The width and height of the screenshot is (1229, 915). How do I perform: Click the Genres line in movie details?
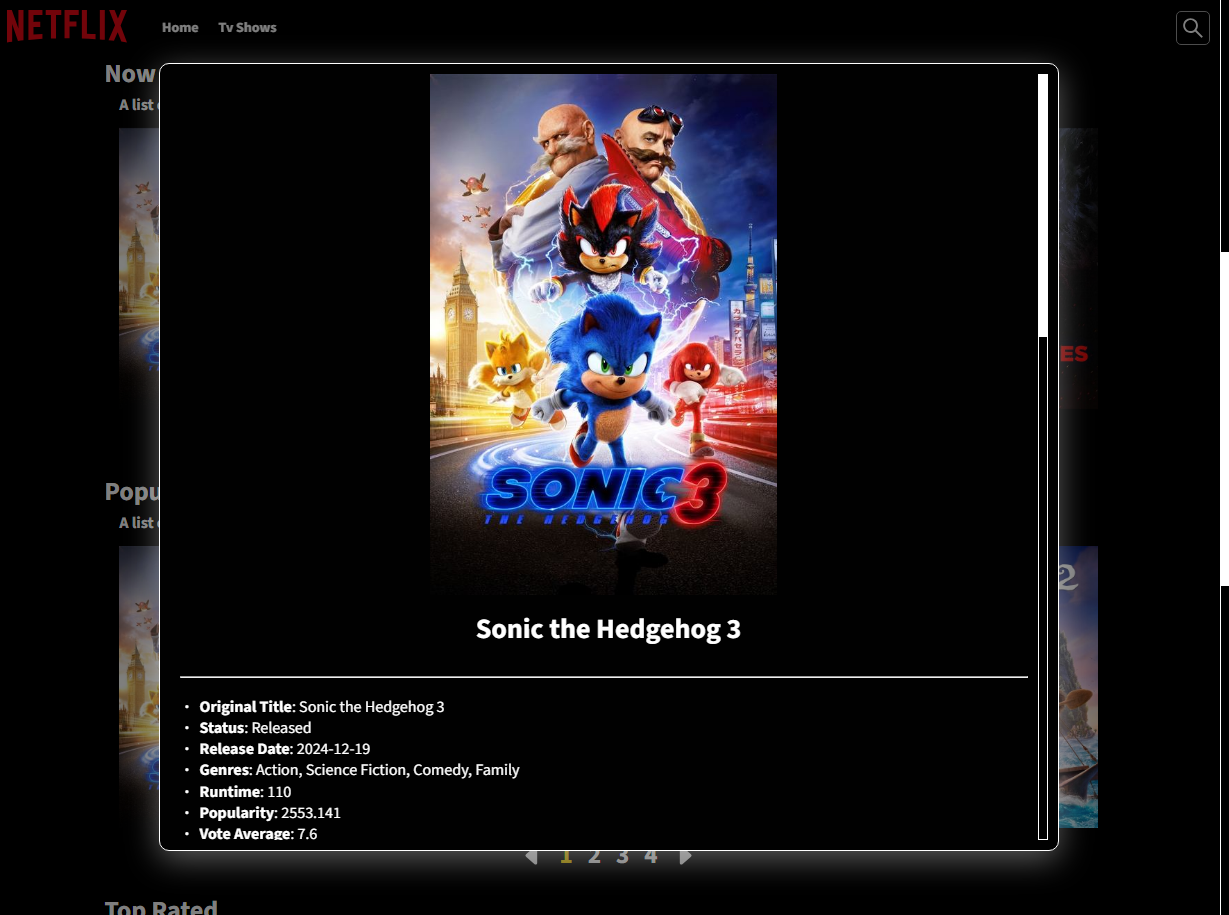click(359, 770)
